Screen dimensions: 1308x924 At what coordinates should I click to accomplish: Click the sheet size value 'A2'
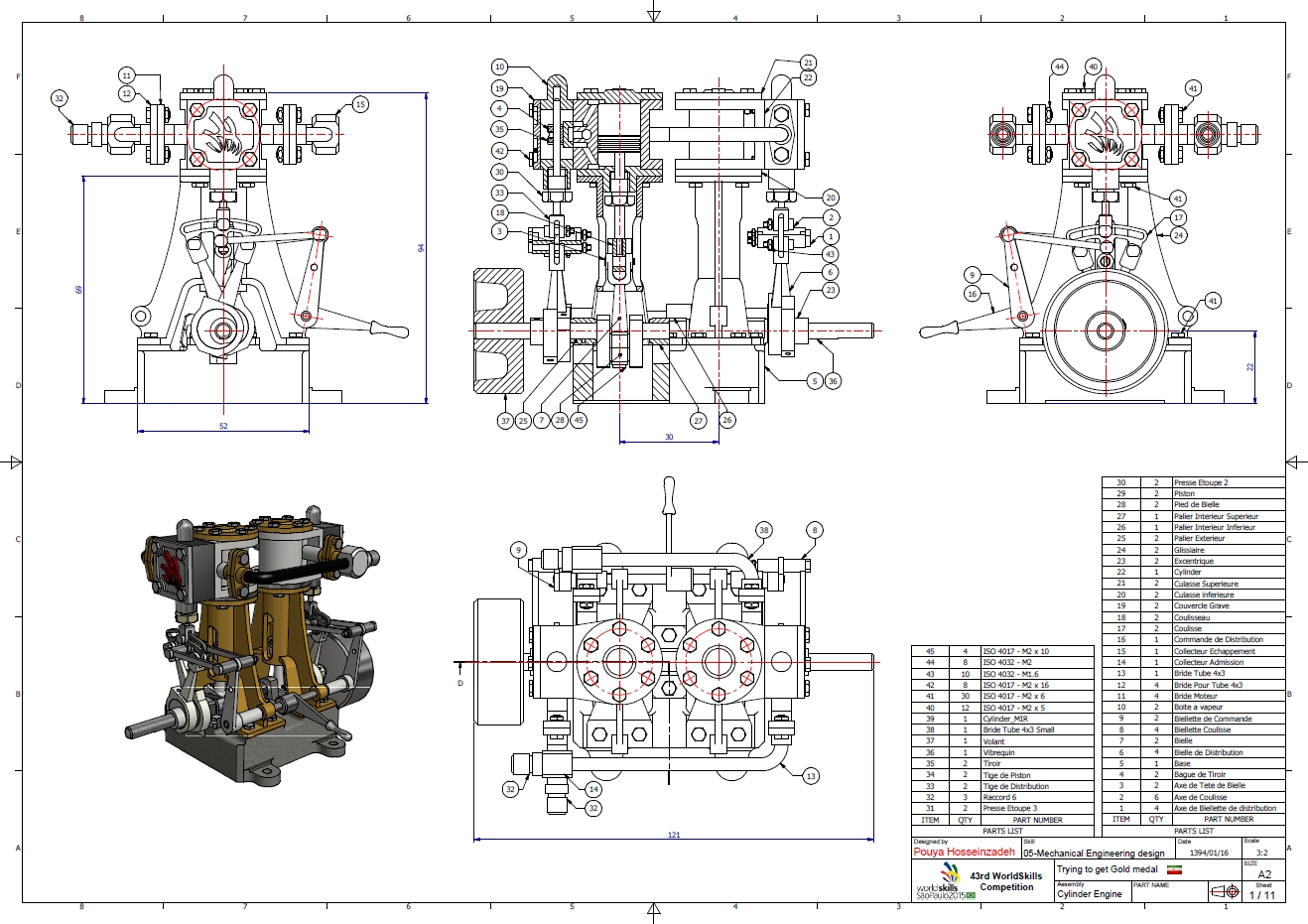1264,874
